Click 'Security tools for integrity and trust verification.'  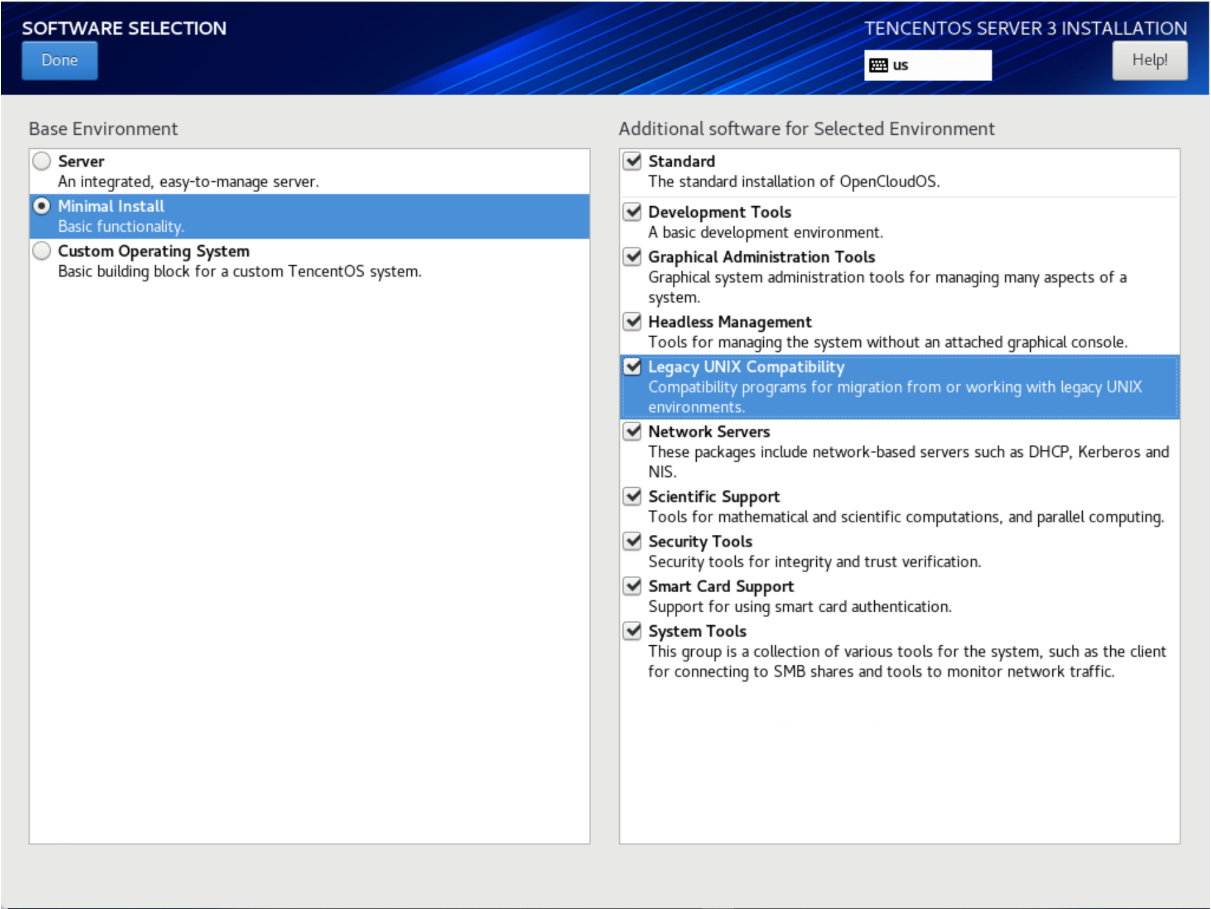[x=815, y=562]
